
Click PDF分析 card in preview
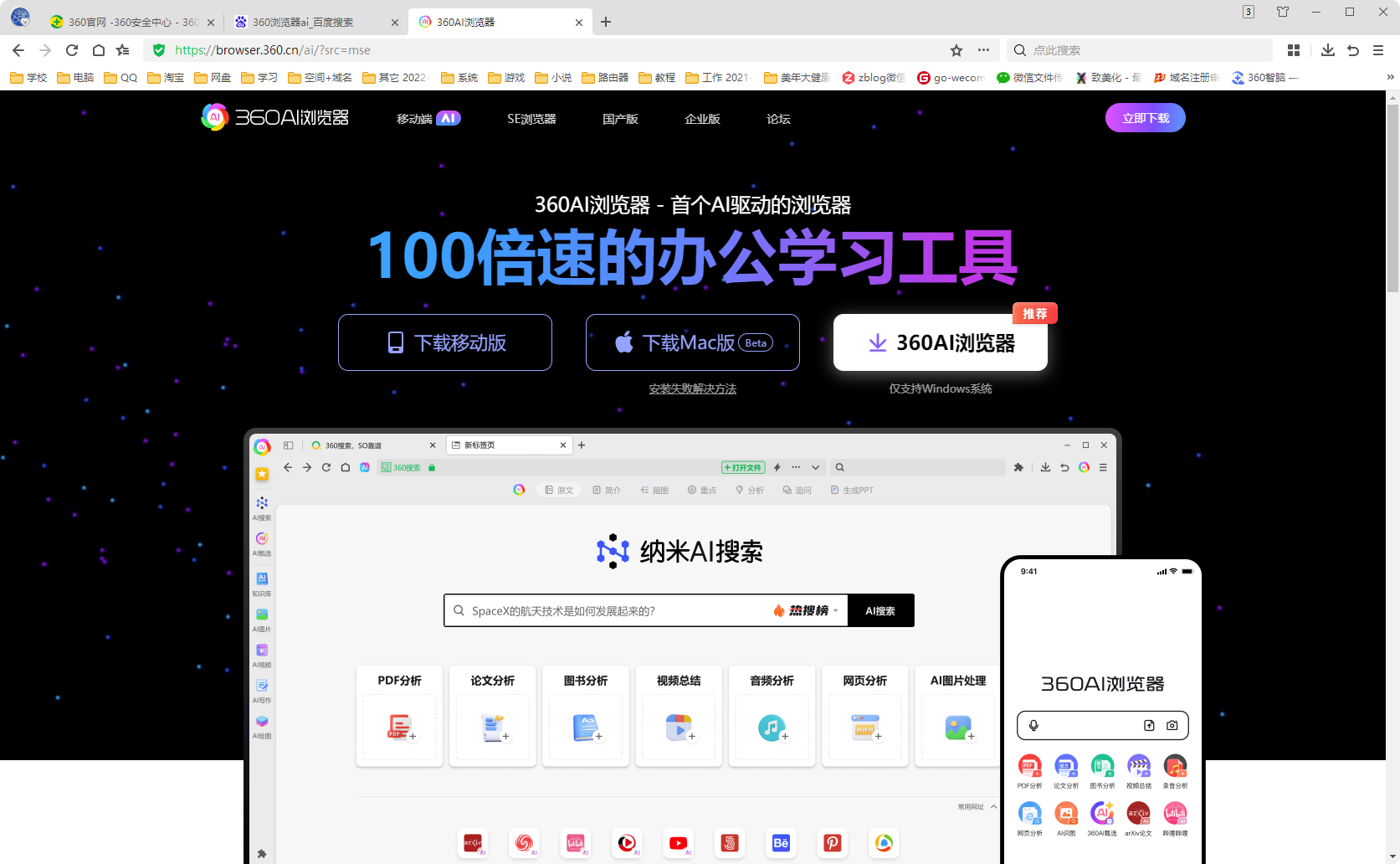point(399,716)
